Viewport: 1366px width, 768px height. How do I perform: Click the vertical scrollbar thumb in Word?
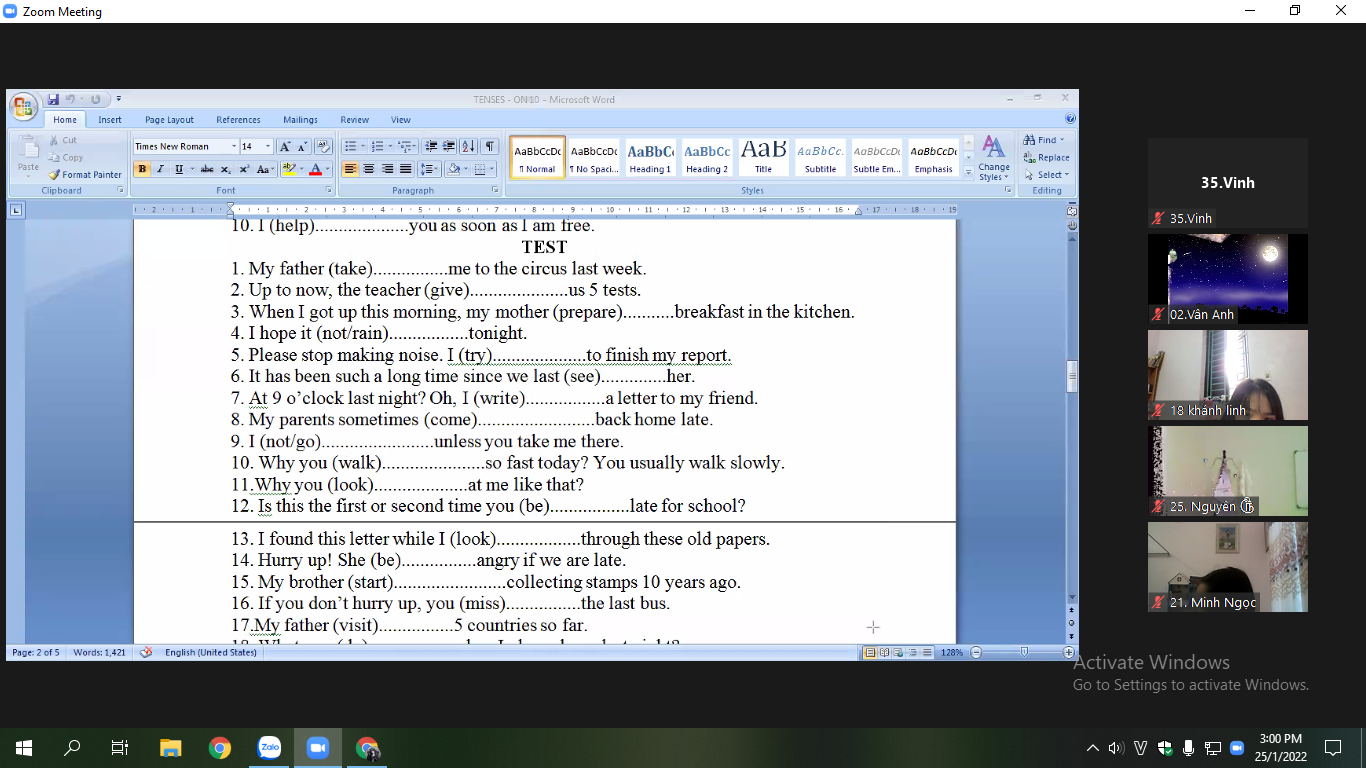pyautogui.click(x=1072, y=376)
